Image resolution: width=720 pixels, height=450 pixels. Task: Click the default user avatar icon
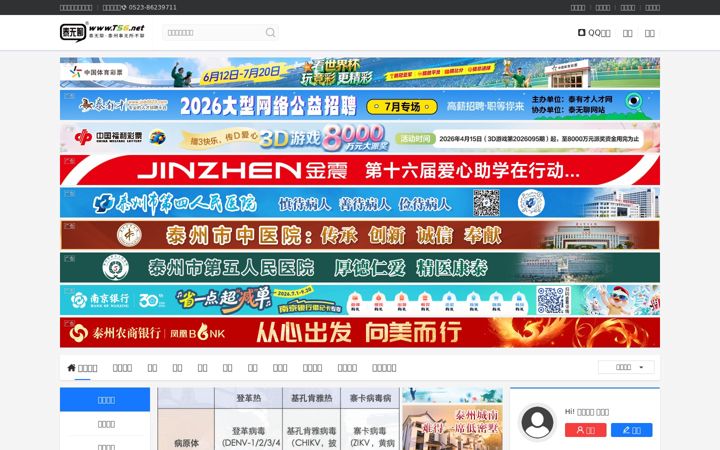pyautogui.click(x=537, y=422)
